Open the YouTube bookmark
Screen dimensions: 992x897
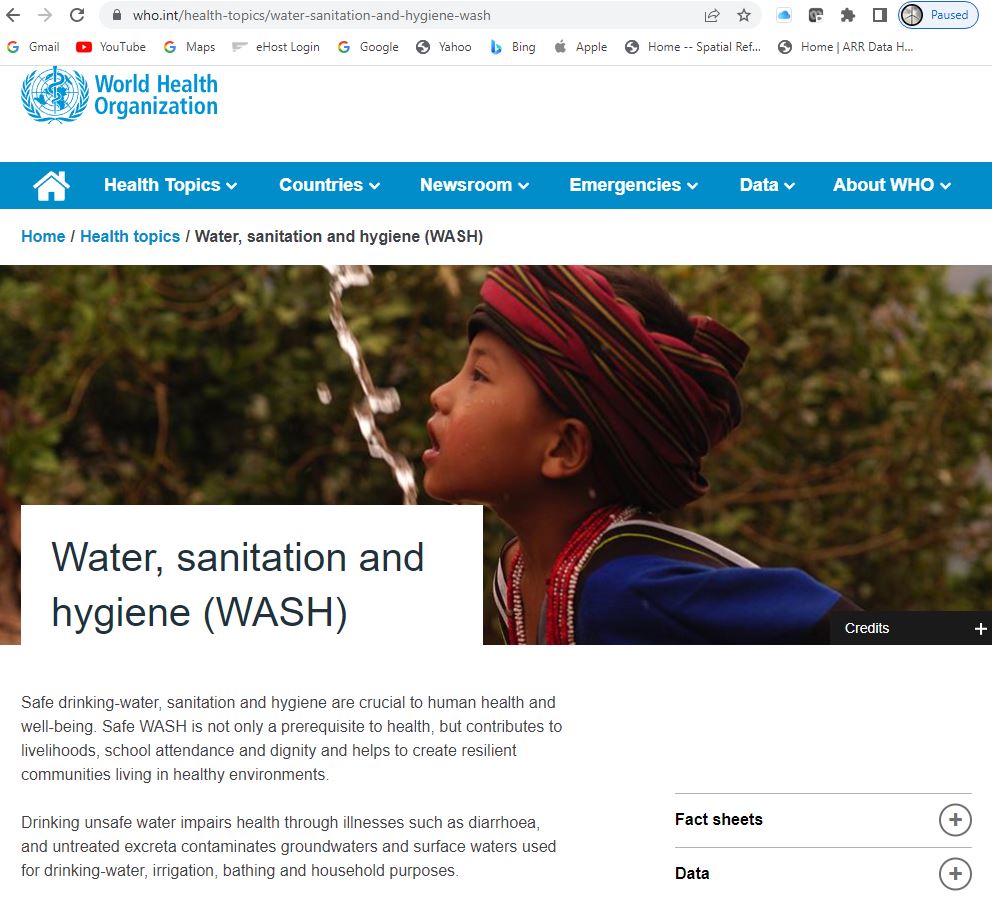tap(111, 47)
